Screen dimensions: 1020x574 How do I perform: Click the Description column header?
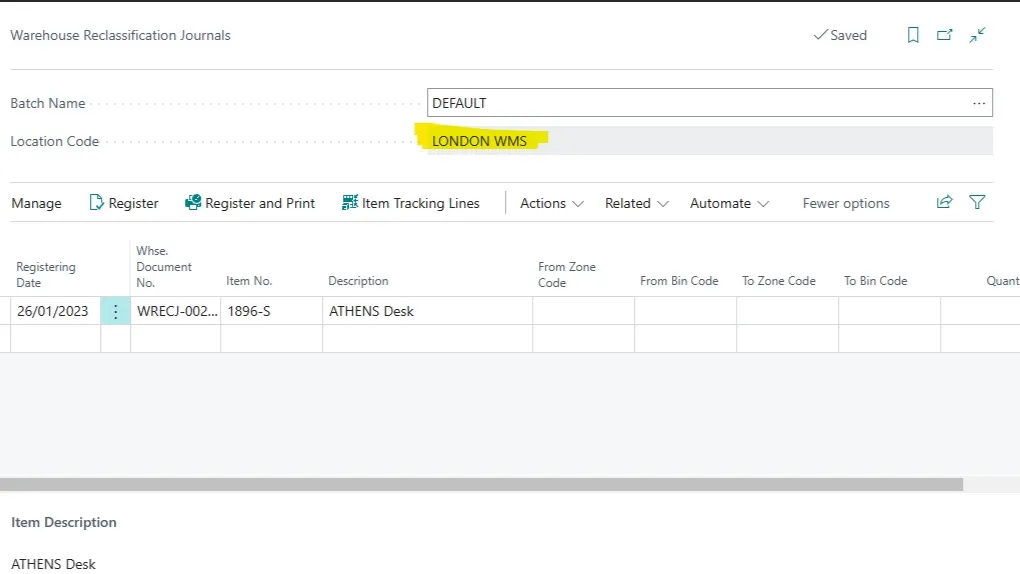pos(358,280)
